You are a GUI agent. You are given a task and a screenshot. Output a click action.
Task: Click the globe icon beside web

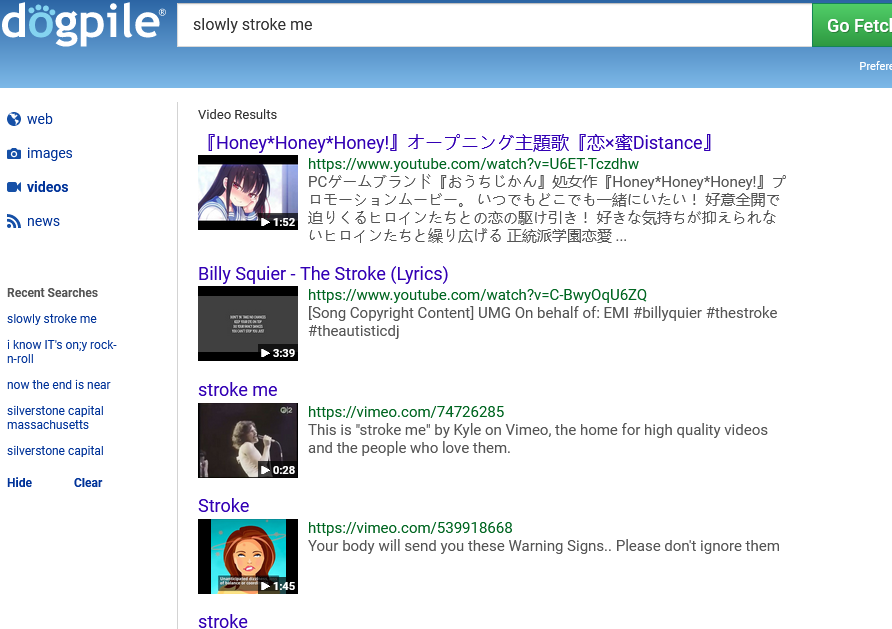tap(14, 119)
